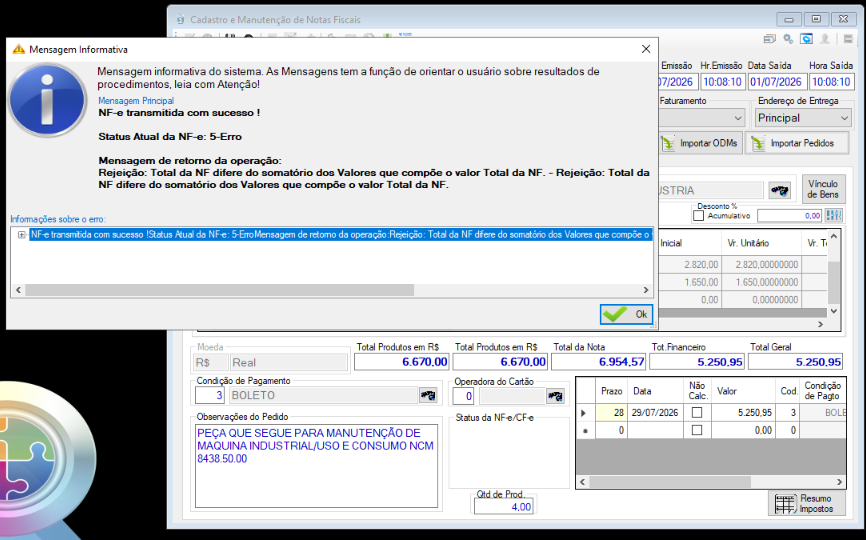Click the info icon in the message dialog
Image resolution: width=866 pixels, height=540 pixels.
[x=47, y=100]
